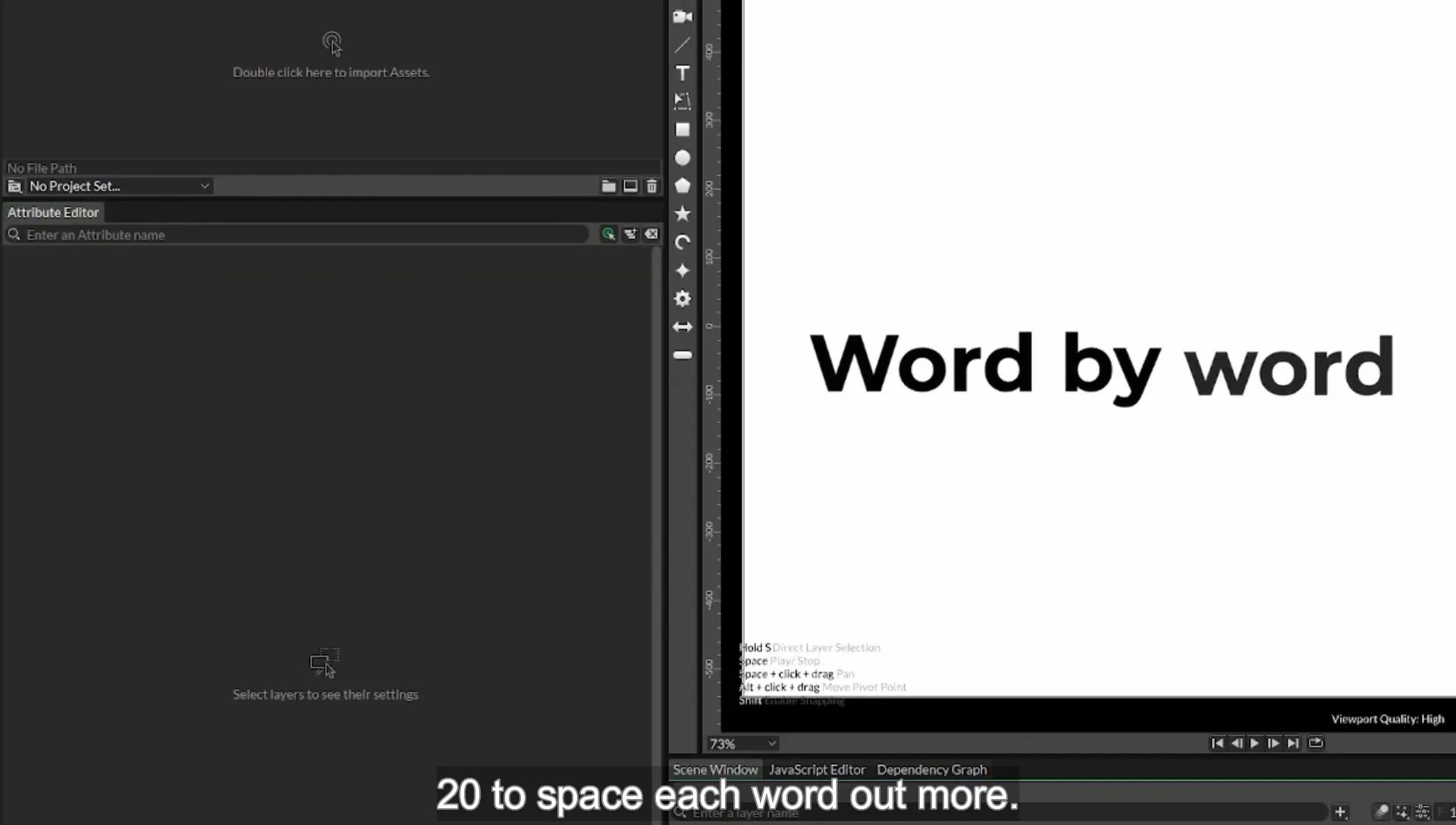Click the Viewport Quality: High label
1456x825 pixels.
[1388, 719]
